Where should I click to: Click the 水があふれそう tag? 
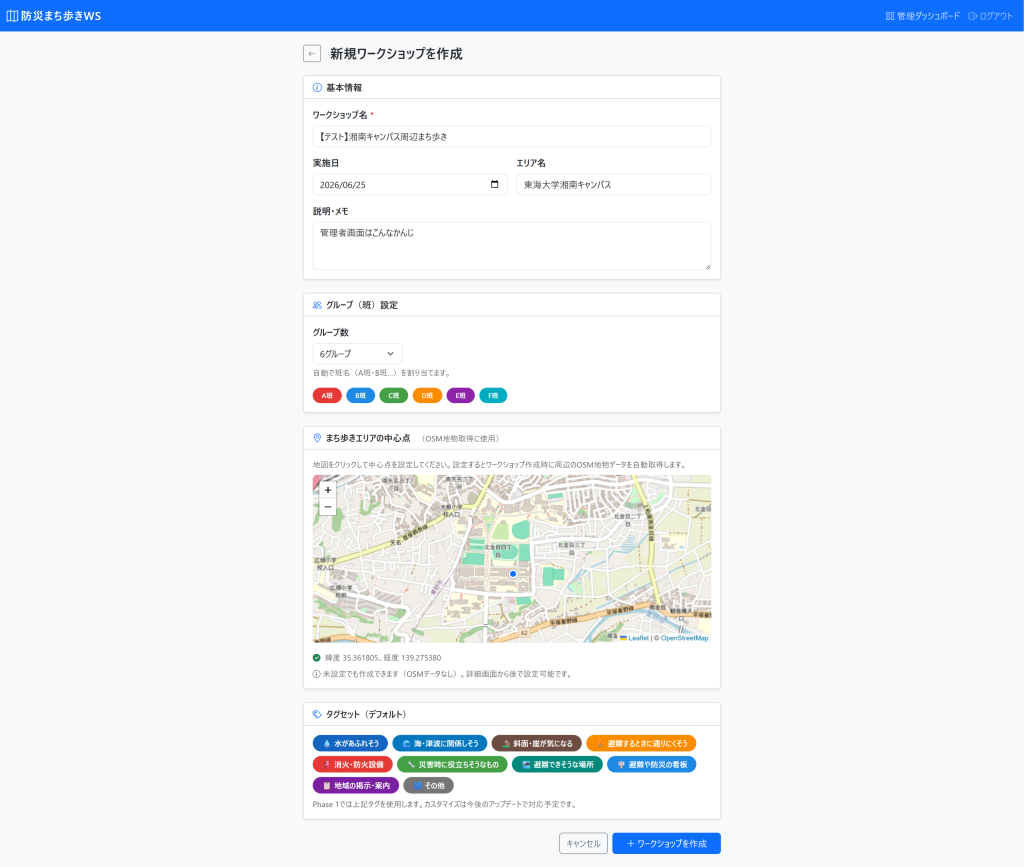tap(351, 743)
